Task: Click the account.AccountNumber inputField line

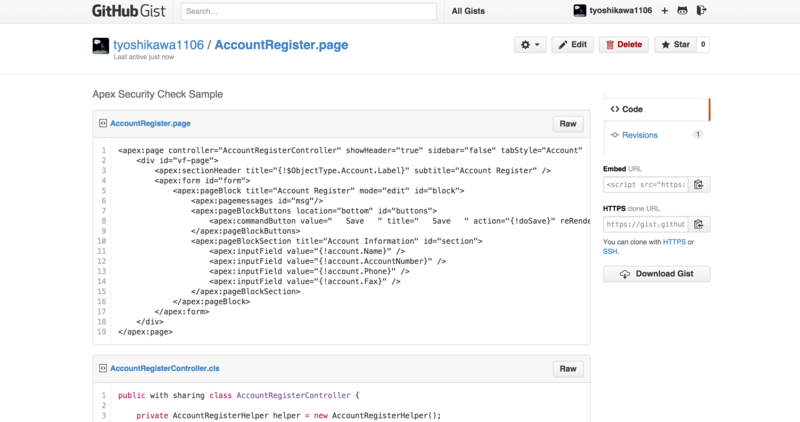Action: coord(328,261)
